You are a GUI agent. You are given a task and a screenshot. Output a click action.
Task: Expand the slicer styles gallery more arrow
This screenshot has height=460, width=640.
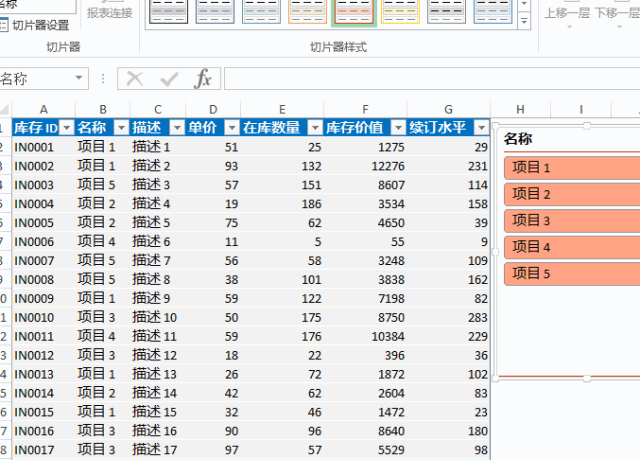pyautogui.click(x=524, y=21)
